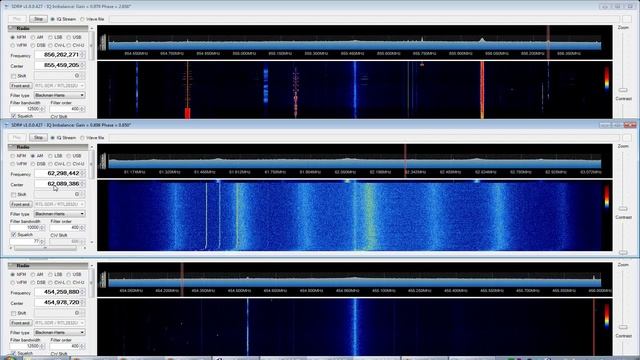640x360 pixels.
Task: Open Filter type dropdown in bottom window
Action: [x=60, y=332]
